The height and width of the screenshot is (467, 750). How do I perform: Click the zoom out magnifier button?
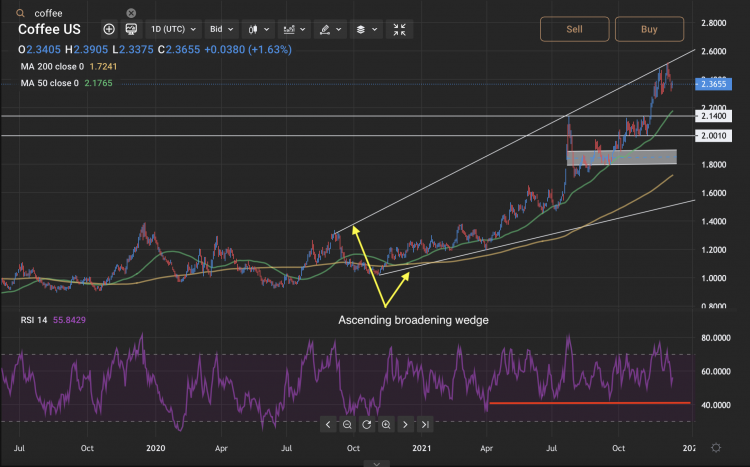click(x=347, y=424)
